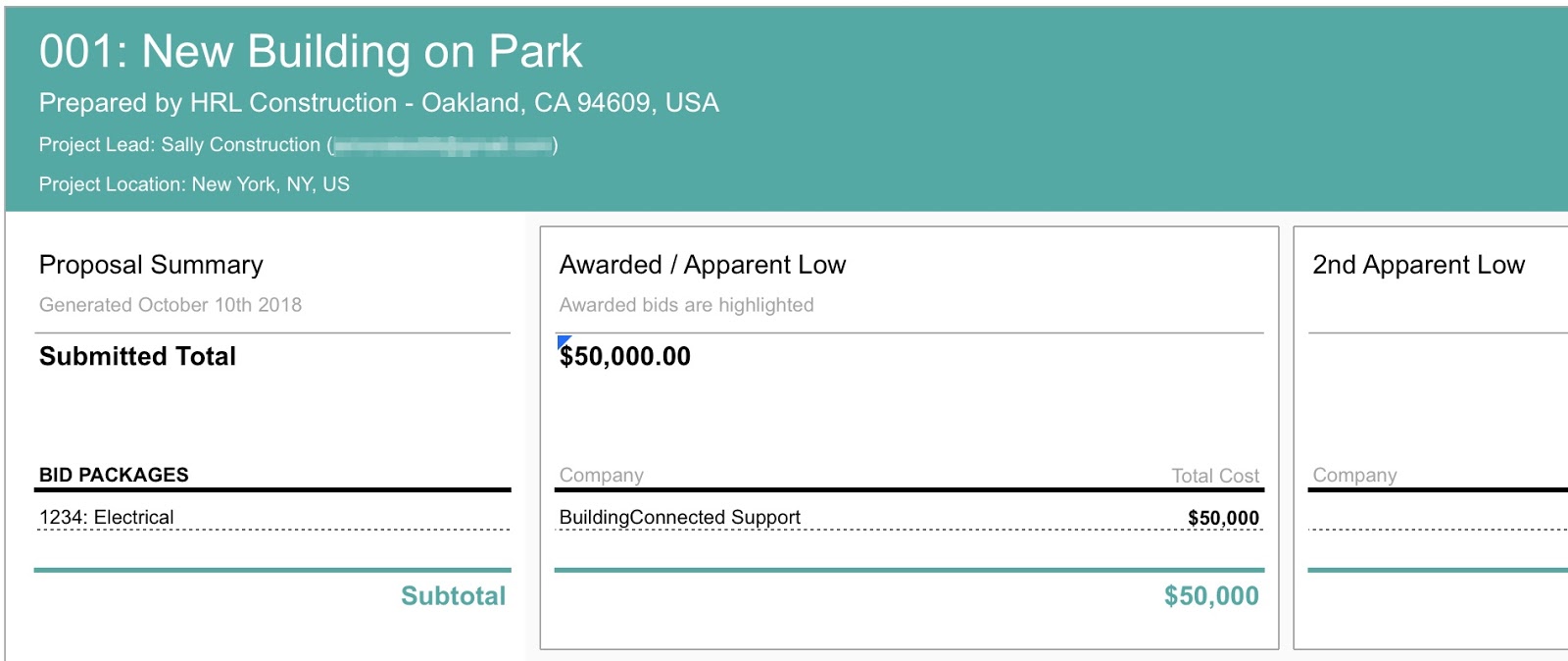Click the "Submitted Total" row label
1568x661 pixels.
pyautogui.click(x=137, y=356)
